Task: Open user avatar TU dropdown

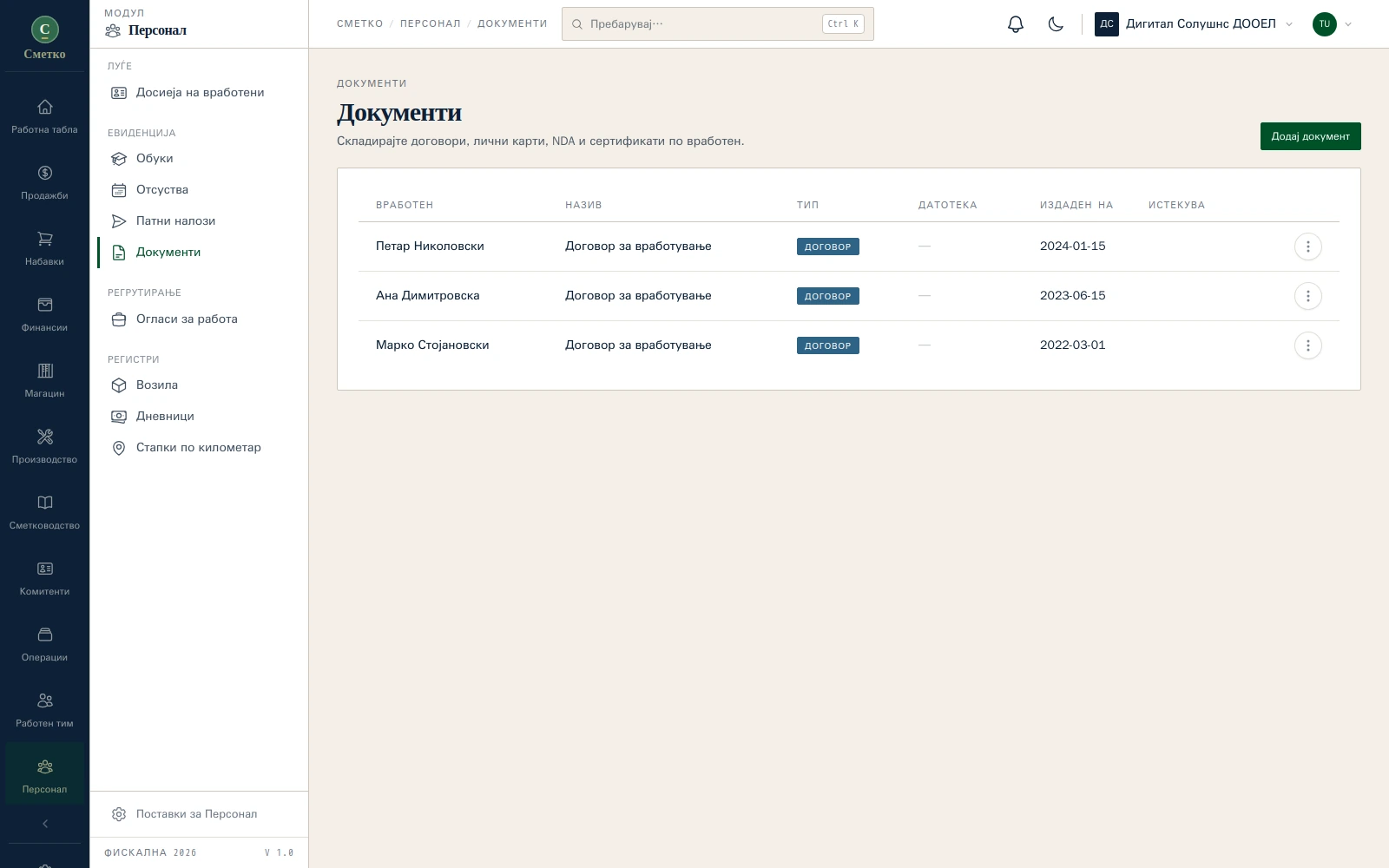Action: [1333, 24]
